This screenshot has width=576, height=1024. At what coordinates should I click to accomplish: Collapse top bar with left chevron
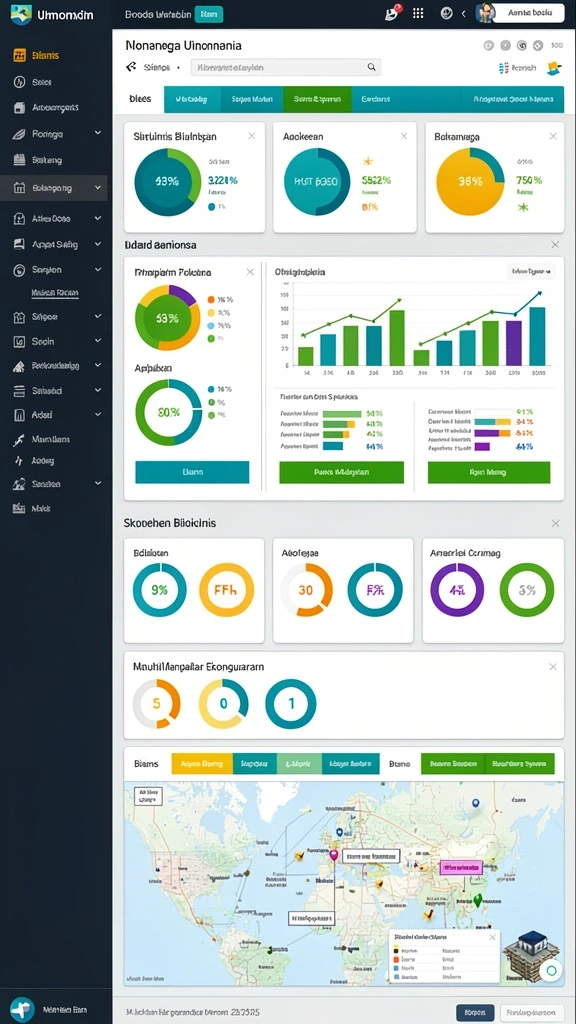tap(464, 13)
